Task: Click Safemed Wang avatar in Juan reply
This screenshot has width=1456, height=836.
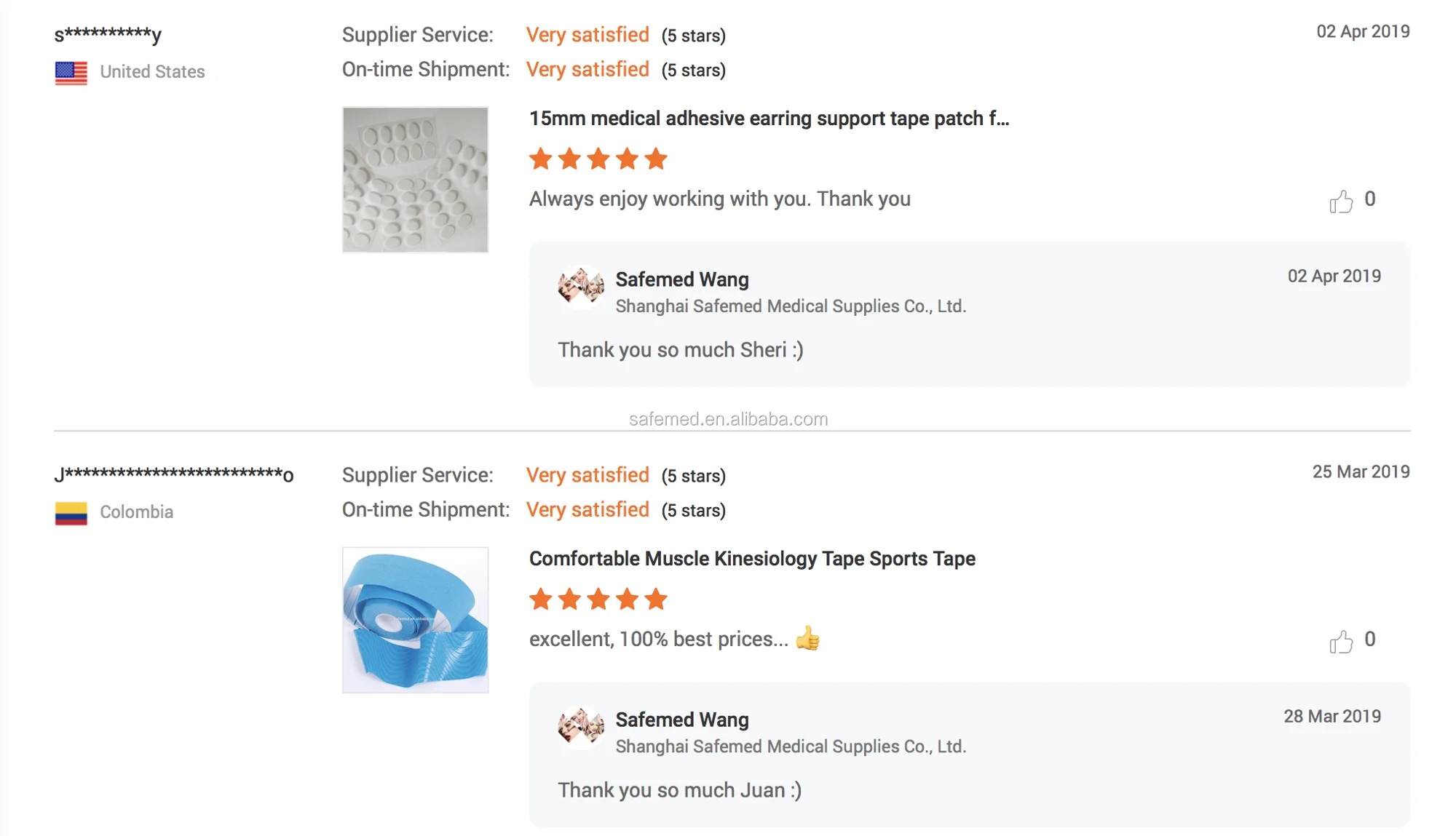Action: tap(581, 727)
